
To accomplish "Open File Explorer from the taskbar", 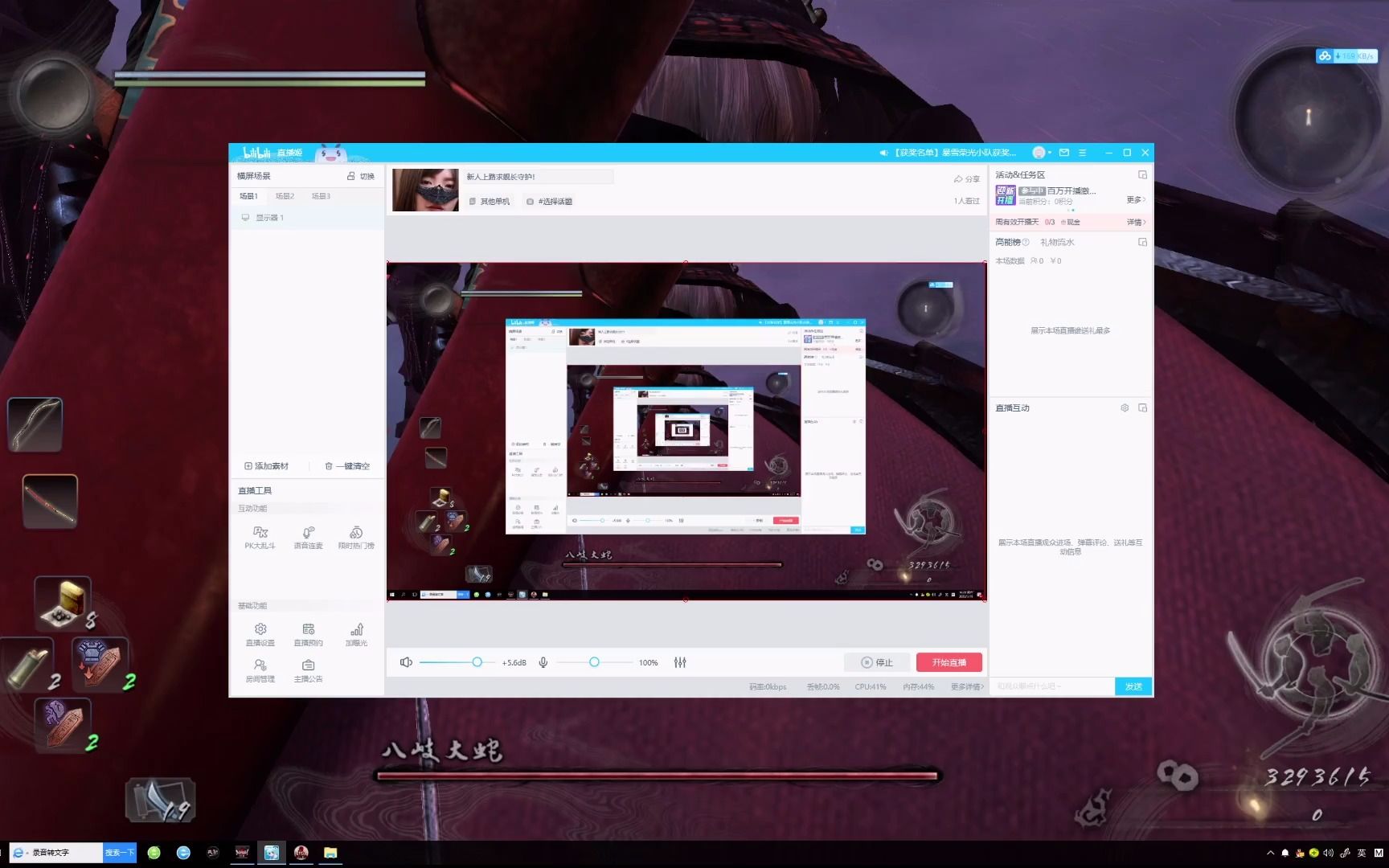I will pos(330,853).
